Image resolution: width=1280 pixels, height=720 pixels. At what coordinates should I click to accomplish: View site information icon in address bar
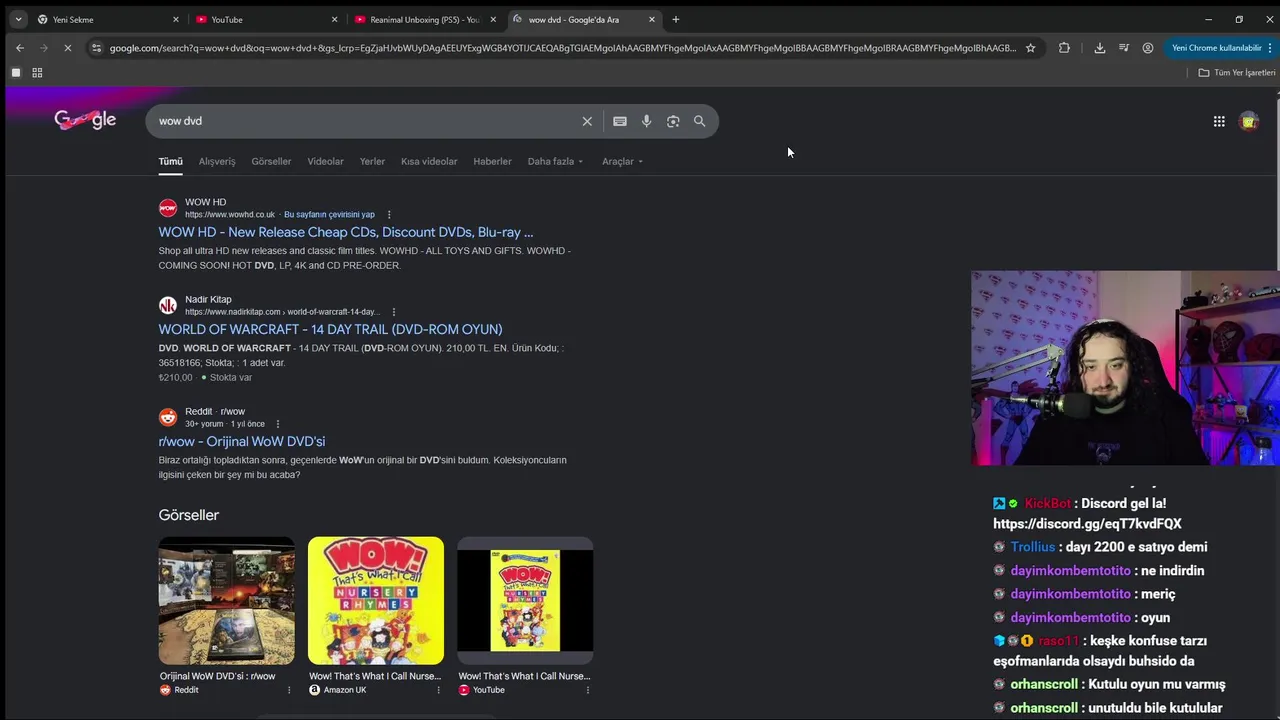[x=96, y=48]
